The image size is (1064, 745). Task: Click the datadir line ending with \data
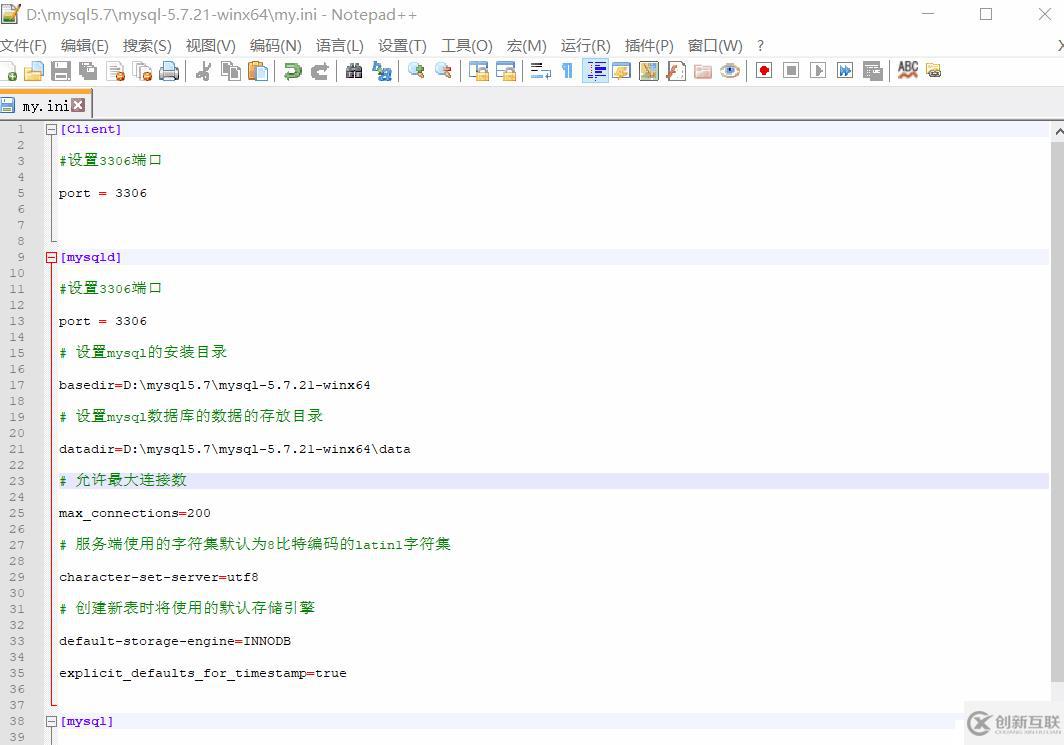(235, 449)
